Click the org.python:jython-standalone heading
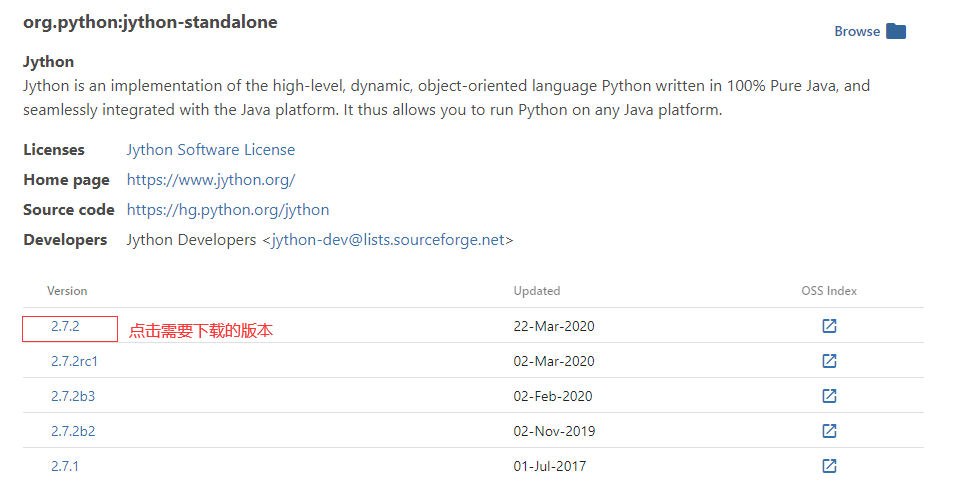The image size is (962, 492). [x=150, y=22]
